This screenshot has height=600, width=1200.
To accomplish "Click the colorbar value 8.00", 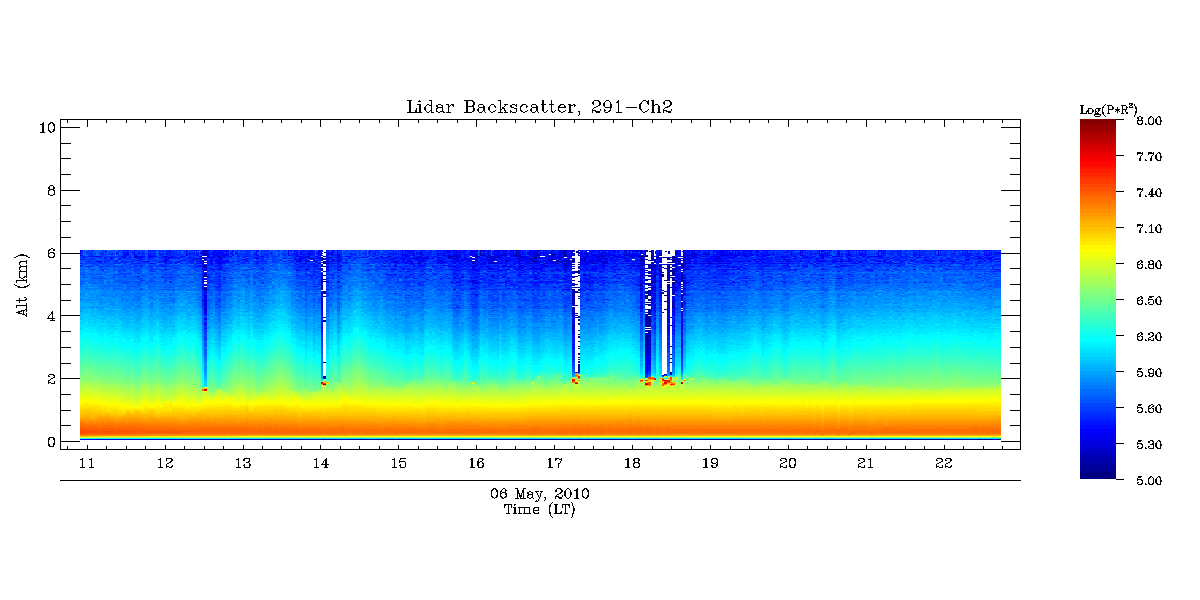I will [1149, 121].
